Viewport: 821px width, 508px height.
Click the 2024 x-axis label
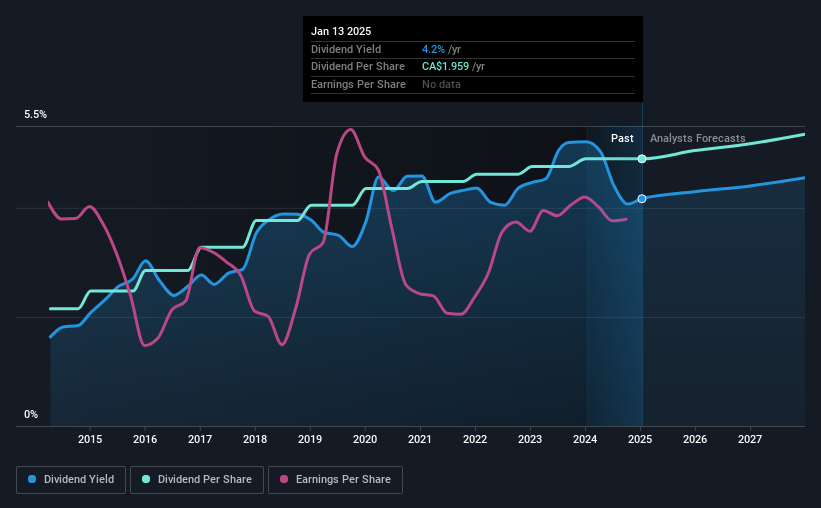coord(585,439)
